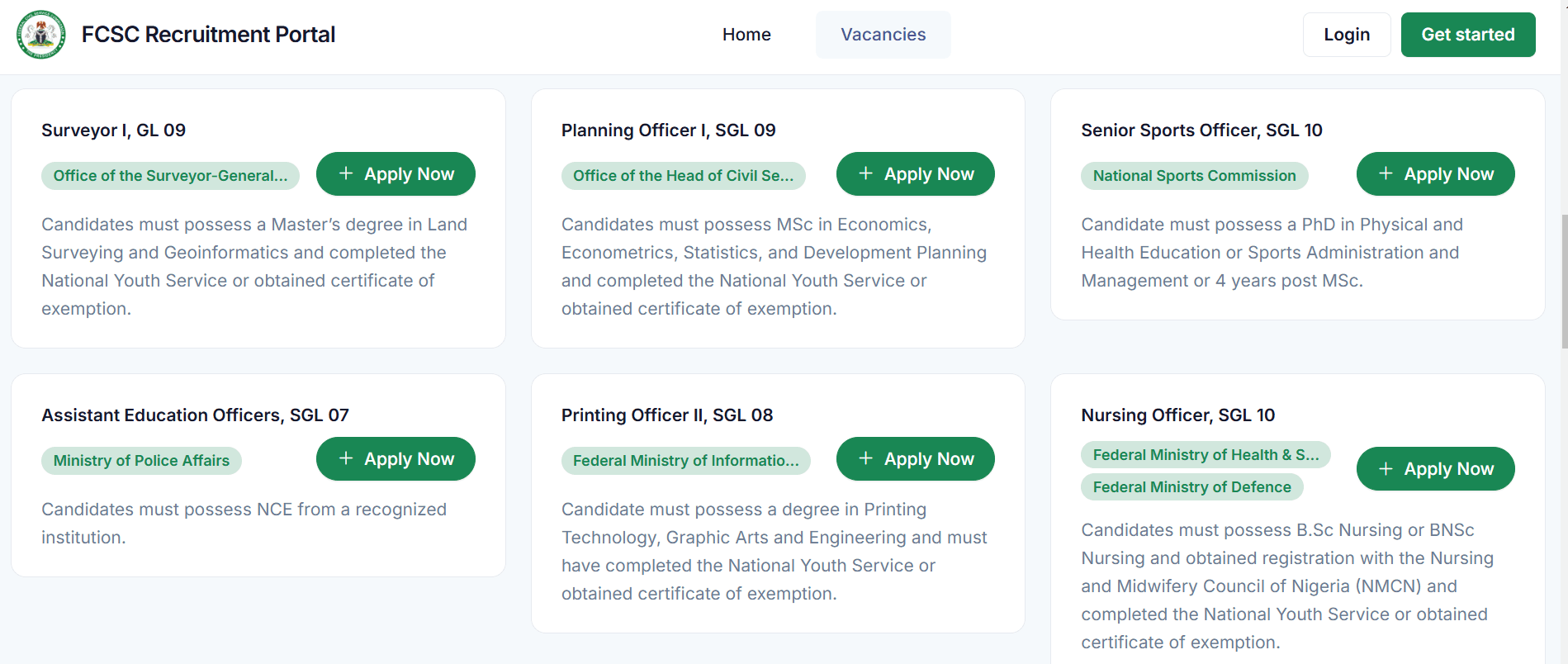Screen dimensions: 1568x664
Task: Open the Home navigation tab
Action: click(x=746, y=35)
